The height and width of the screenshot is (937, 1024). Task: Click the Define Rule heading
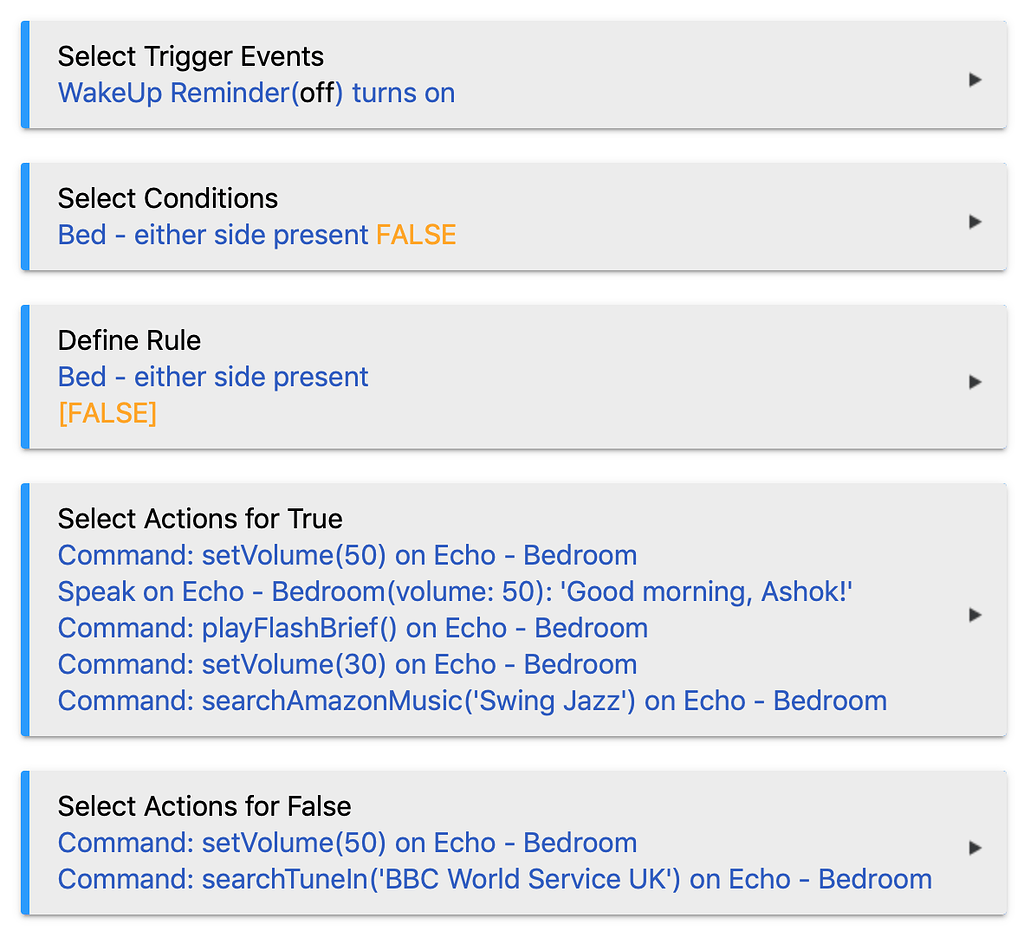point(129,340)
